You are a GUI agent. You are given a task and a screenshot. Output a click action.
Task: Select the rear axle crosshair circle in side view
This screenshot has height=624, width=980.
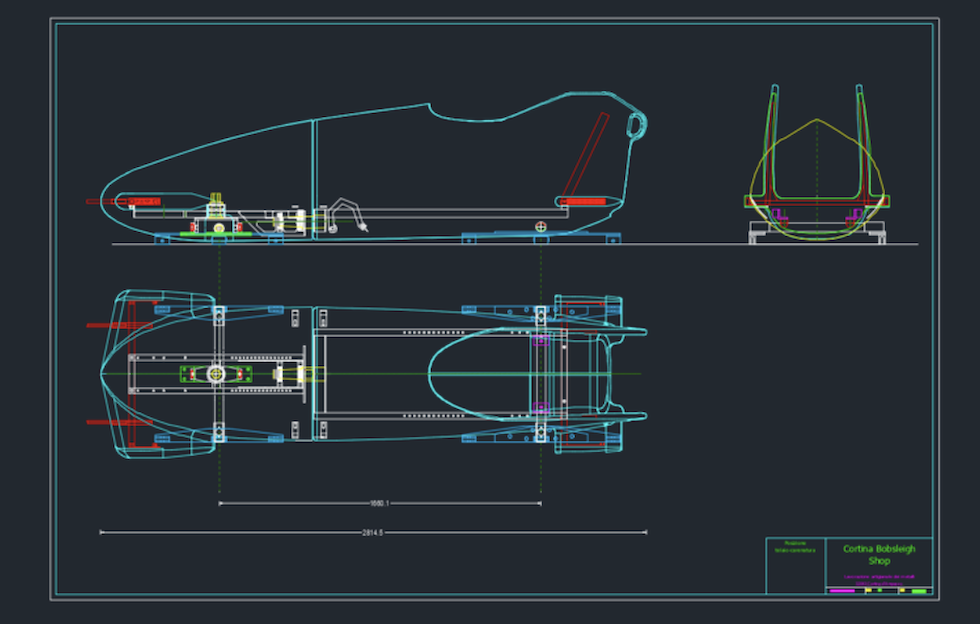click(541, 227)
